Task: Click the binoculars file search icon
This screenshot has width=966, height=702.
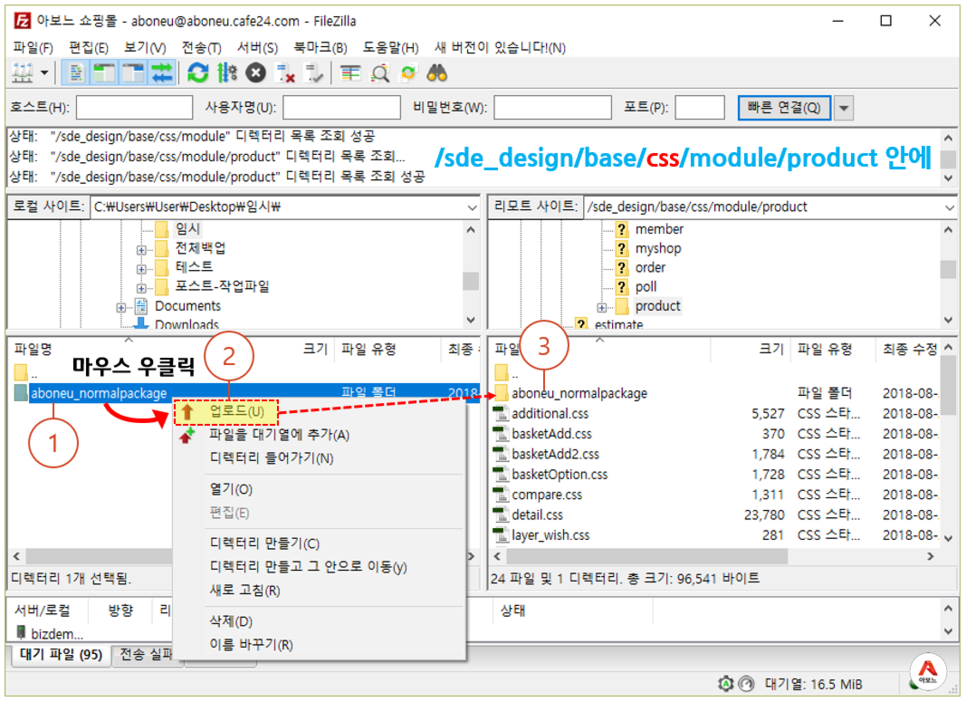Action: tap(437, 73)
